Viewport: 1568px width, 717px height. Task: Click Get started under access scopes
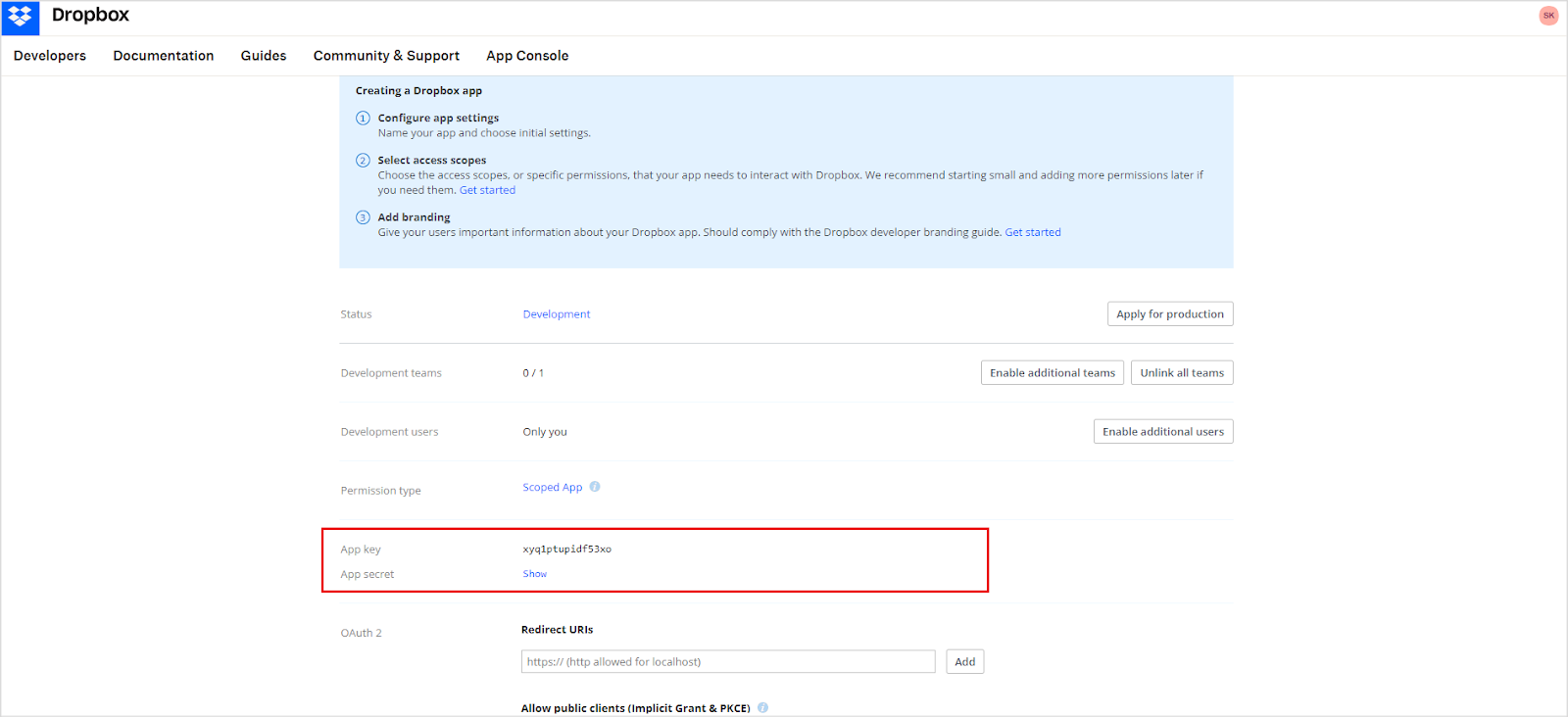tap(487, 191)
